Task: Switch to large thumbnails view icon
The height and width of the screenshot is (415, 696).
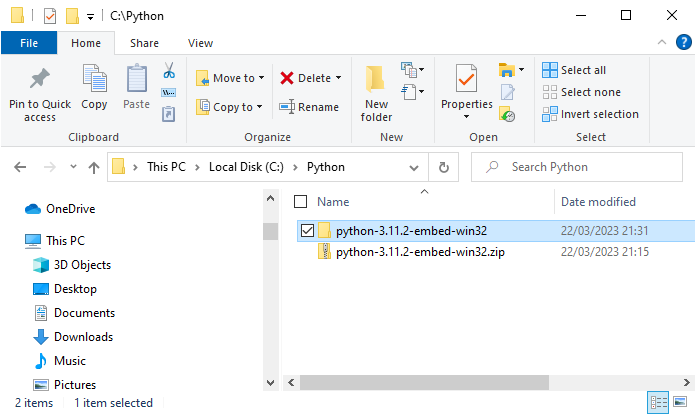Action: coord(680,403)
